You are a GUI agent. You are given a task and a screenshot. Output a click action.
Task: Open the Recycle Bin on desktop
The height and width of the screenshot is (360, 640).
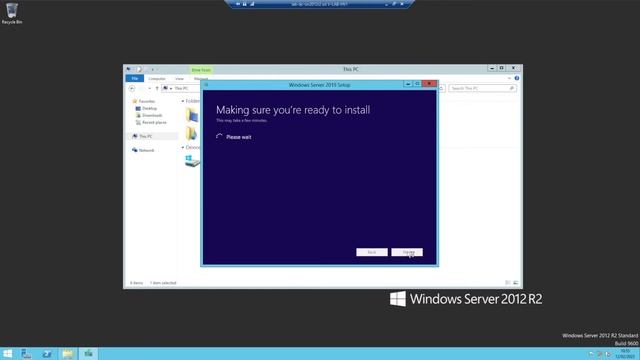11,13
